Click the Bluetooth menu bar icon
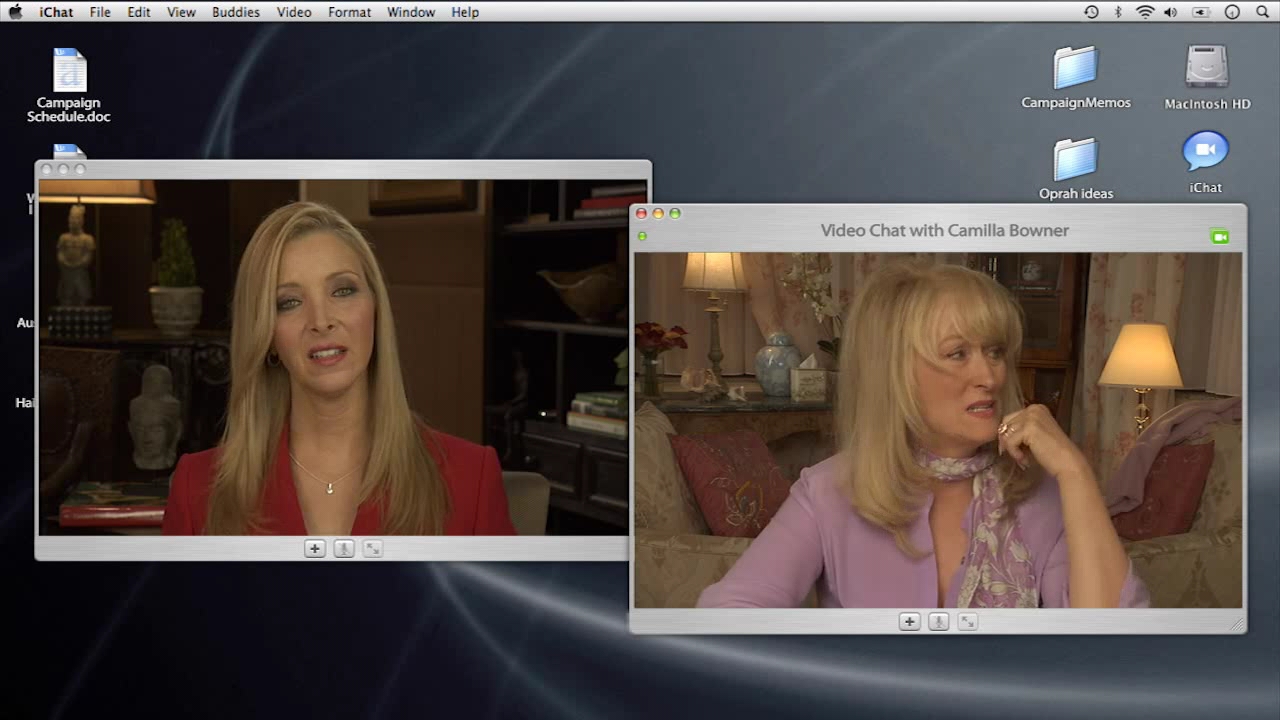The width and height of the screenshot is (1280, 720). [1118, 12]
